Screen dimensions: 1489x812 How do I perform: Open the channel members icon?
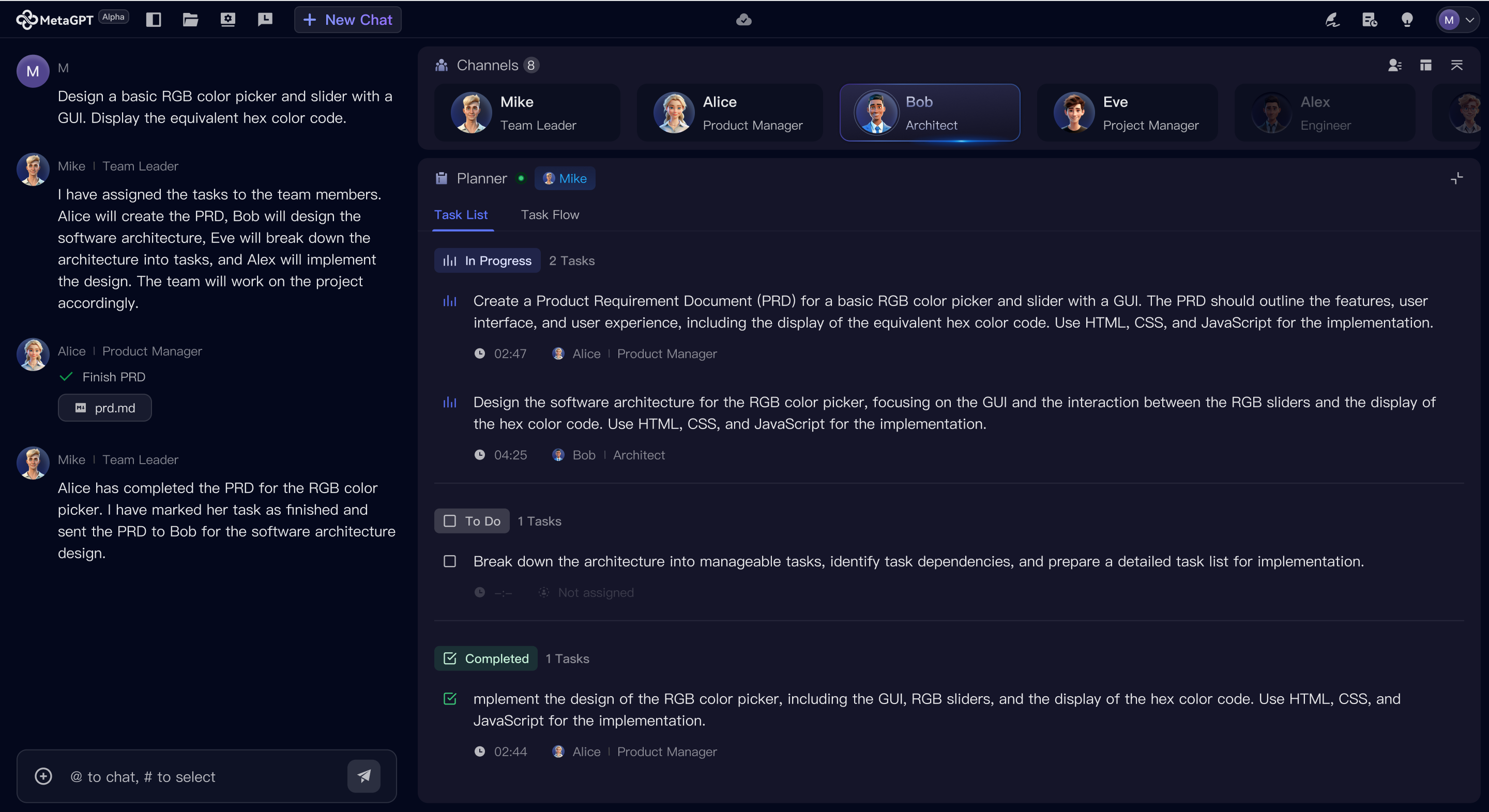point(1395,65)
